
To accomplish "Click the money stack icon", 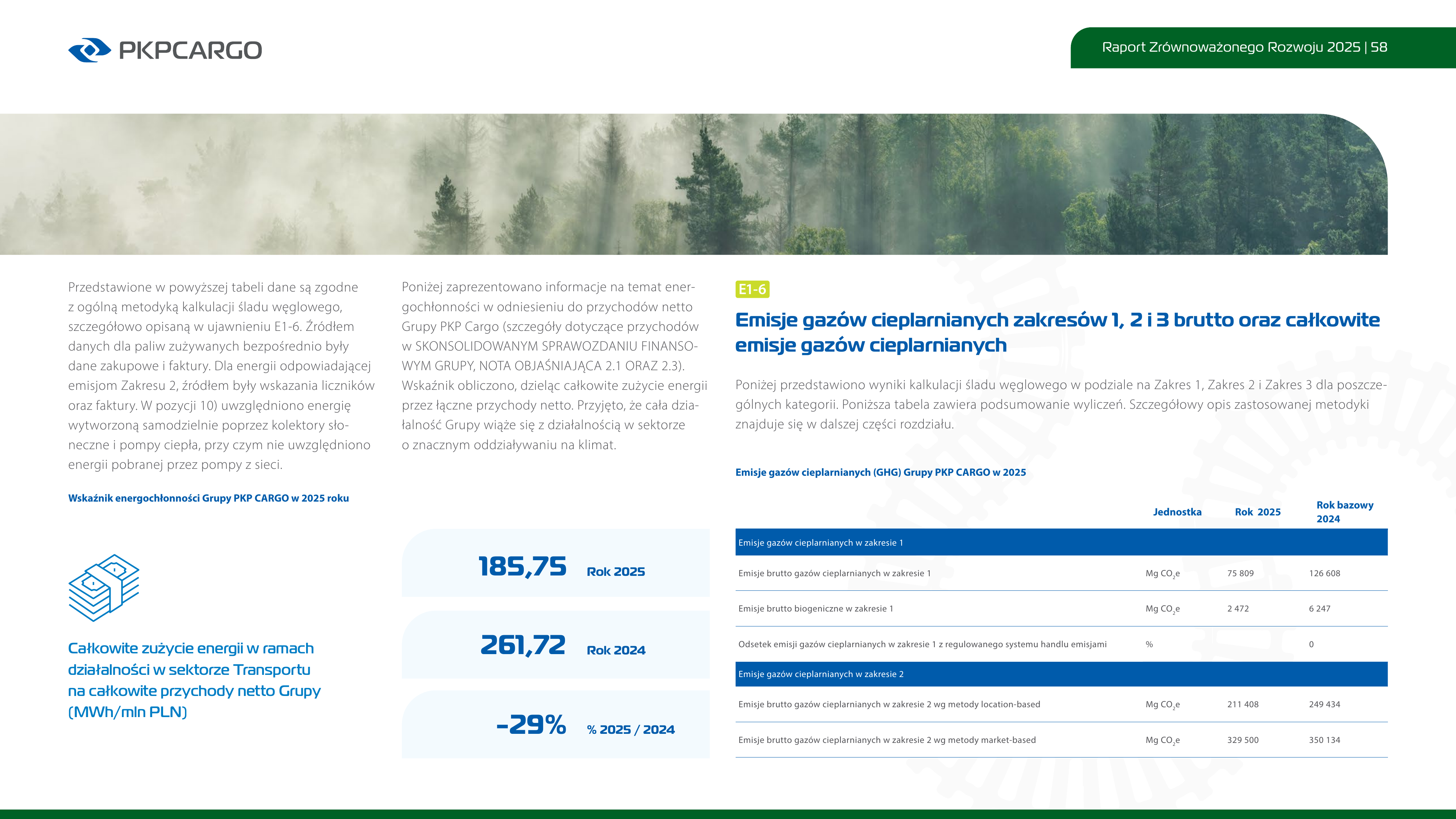I will [x=104, y=588].
